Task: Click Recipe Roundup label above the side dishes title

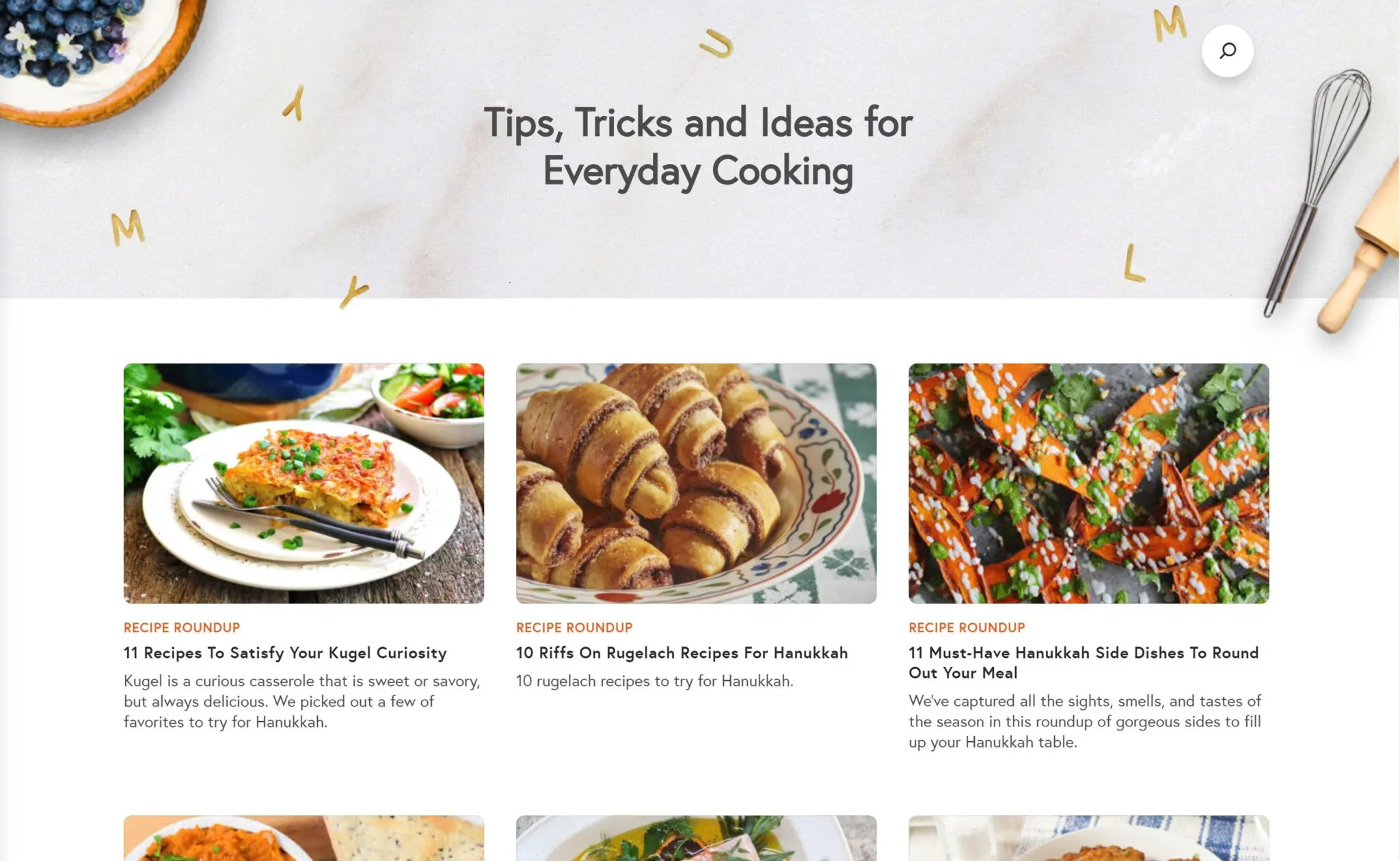Action: pyautogui.click(x=967, y=627)
